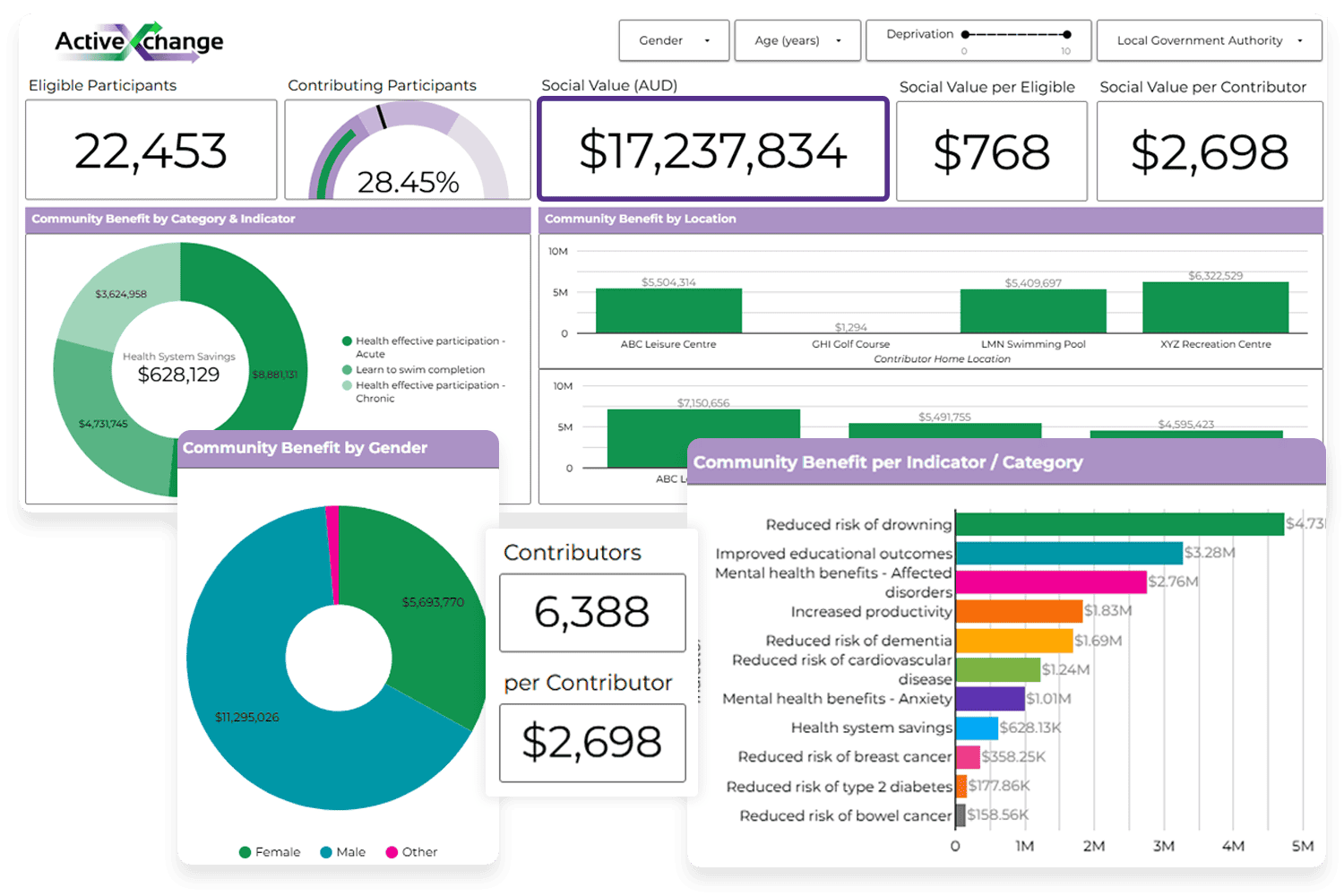The height and width of the screenshot is (896, 1344).
Task: Click the Eligible Participants value 22,453
Action: 151,151
